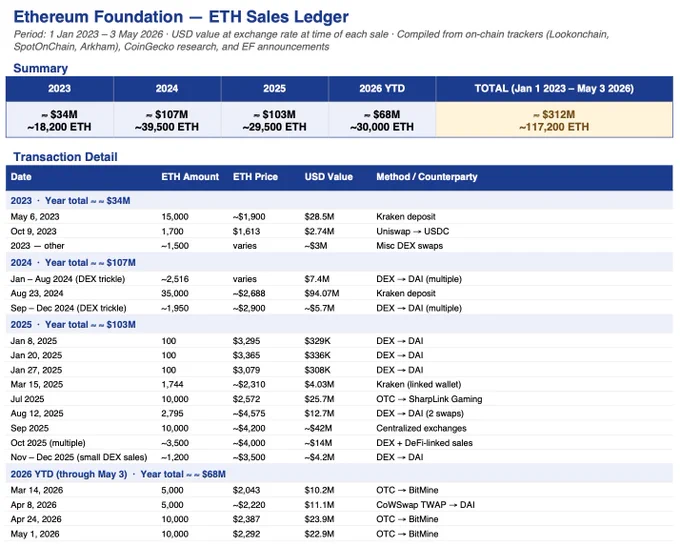Click the 2025 Year total group row
This screenshot has width=680, height=546.
coord(339,325)
